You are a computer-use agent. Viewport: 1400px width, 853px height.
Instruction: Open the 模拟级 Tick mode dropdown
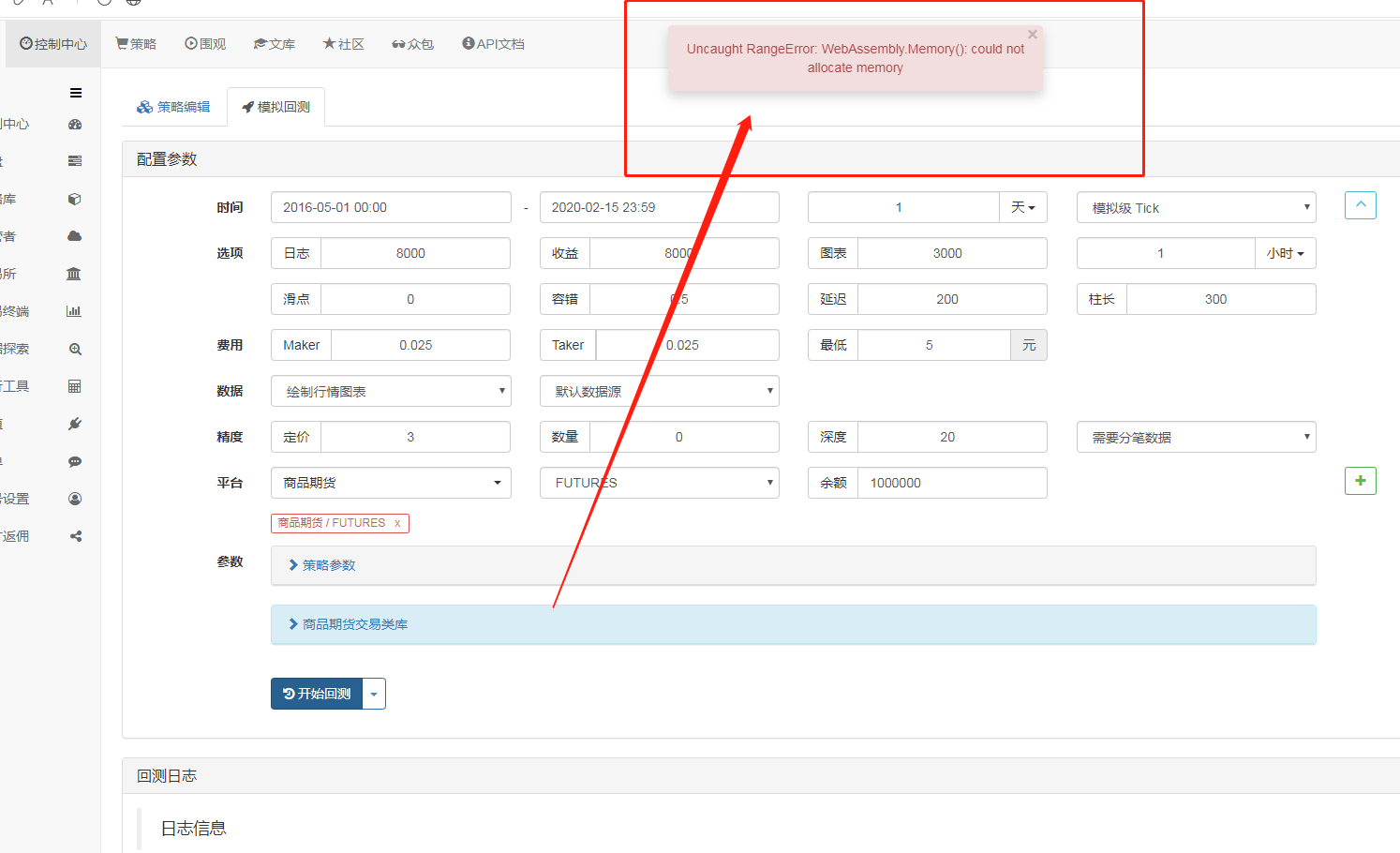(1197, 207)
